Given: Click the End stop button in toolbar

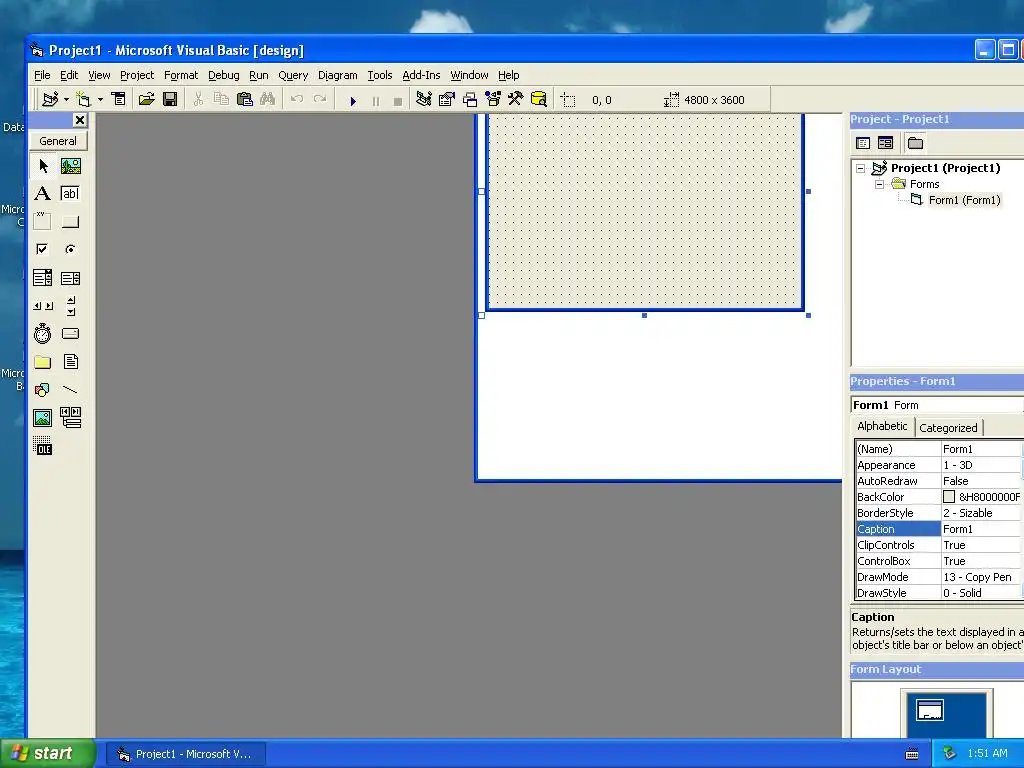Looking at the screenshot, I should 397,101.
